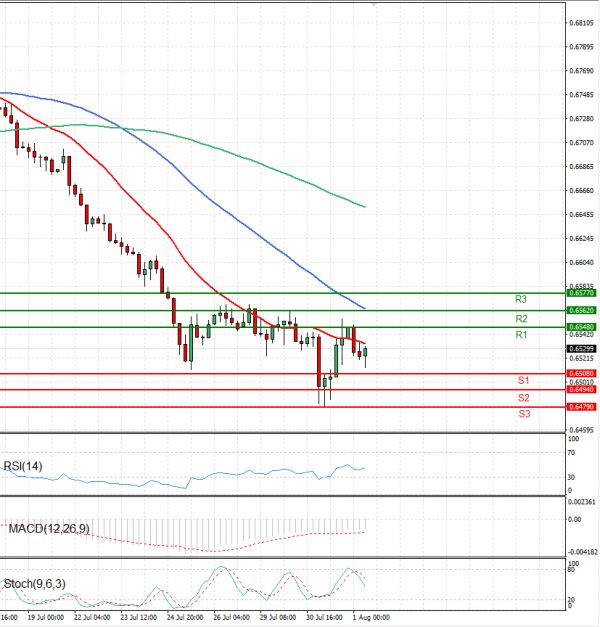Click the 30 Jul 16:00 time label

324,617
